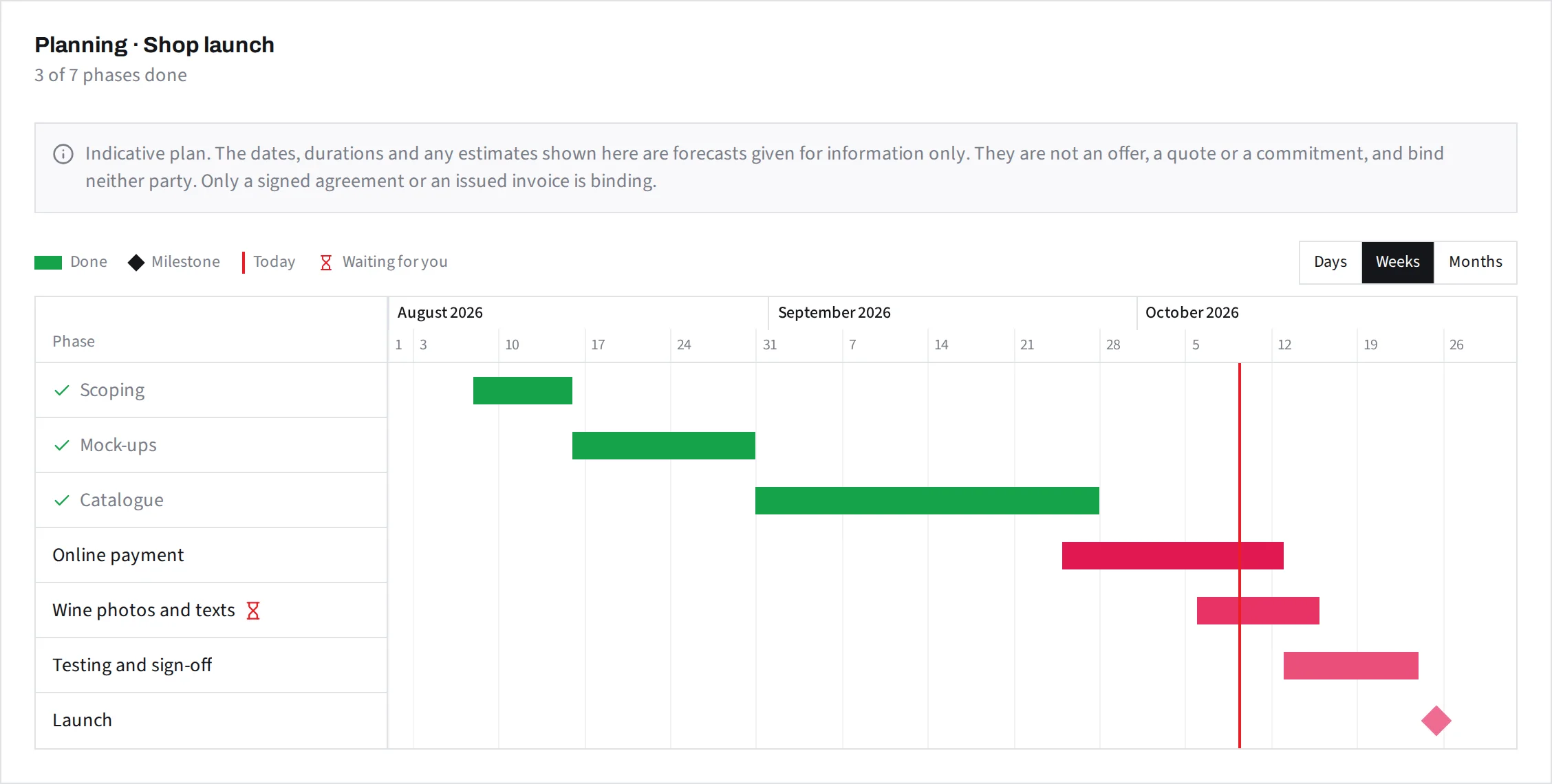The height and width of the screenshot is (784, 1552).
Task: Click the green checkmark next to Scoping
Action: pos(62,391)
